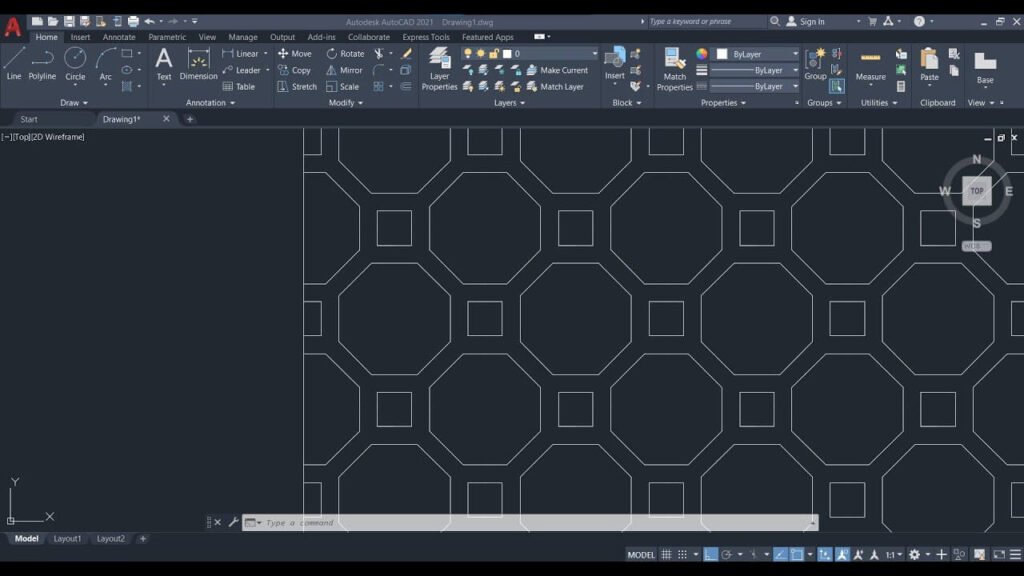Screen dimensions: 1024x576
Task: Toggle polar tracking in status bar
Action: (x=726, y=554)
